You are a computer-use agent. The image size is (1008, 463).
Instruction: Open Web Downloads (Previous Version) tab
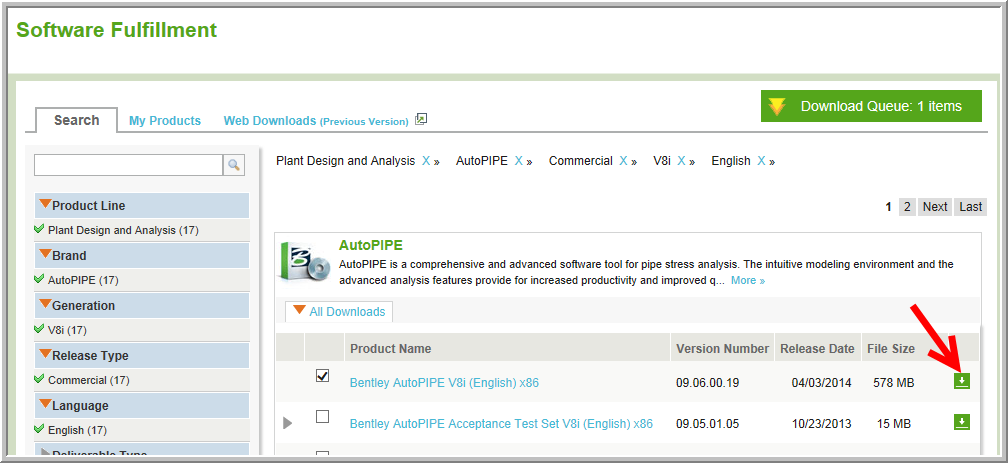coord(316,121)
